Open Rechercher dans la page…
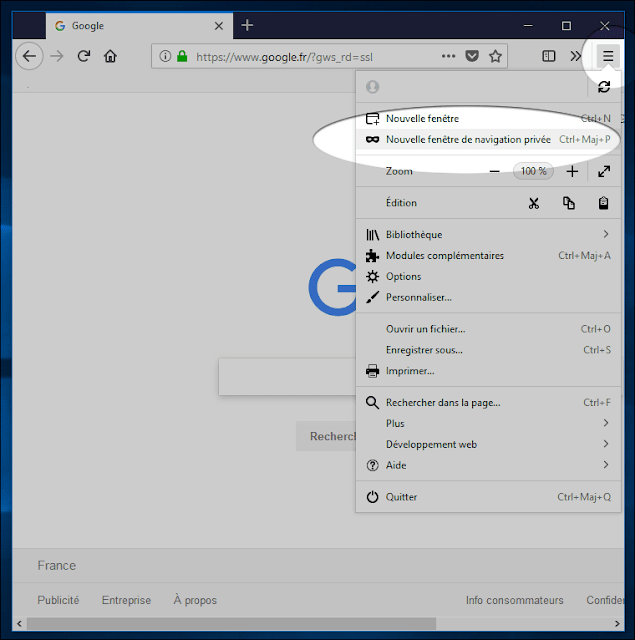 488,402
